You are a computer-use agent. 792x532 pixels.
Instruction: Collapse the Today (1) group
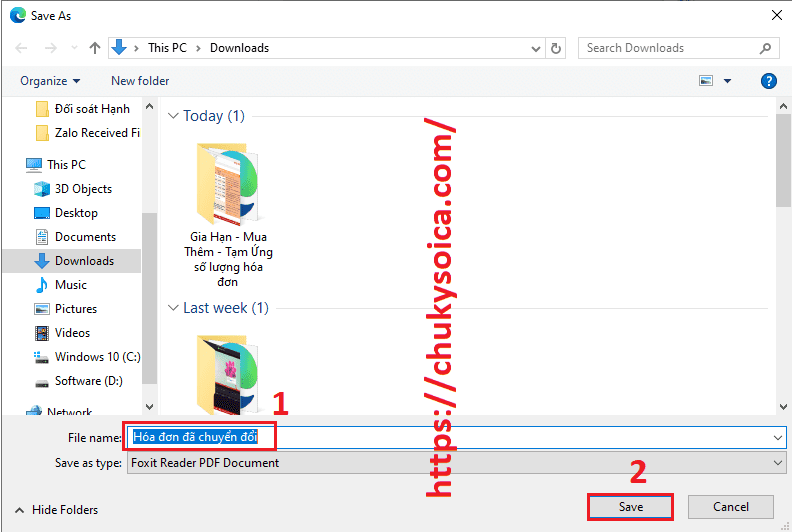tap(173, 116)
